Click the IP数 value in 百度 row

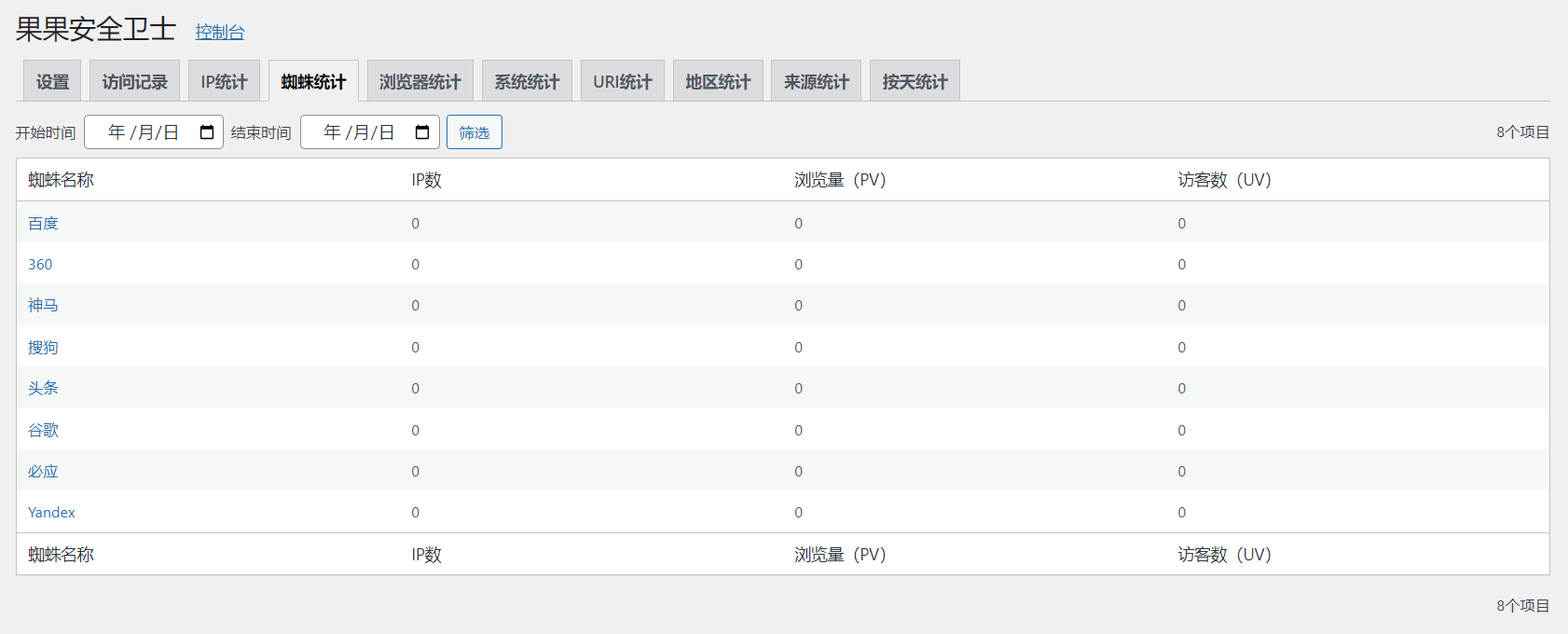tap(416, 223)
